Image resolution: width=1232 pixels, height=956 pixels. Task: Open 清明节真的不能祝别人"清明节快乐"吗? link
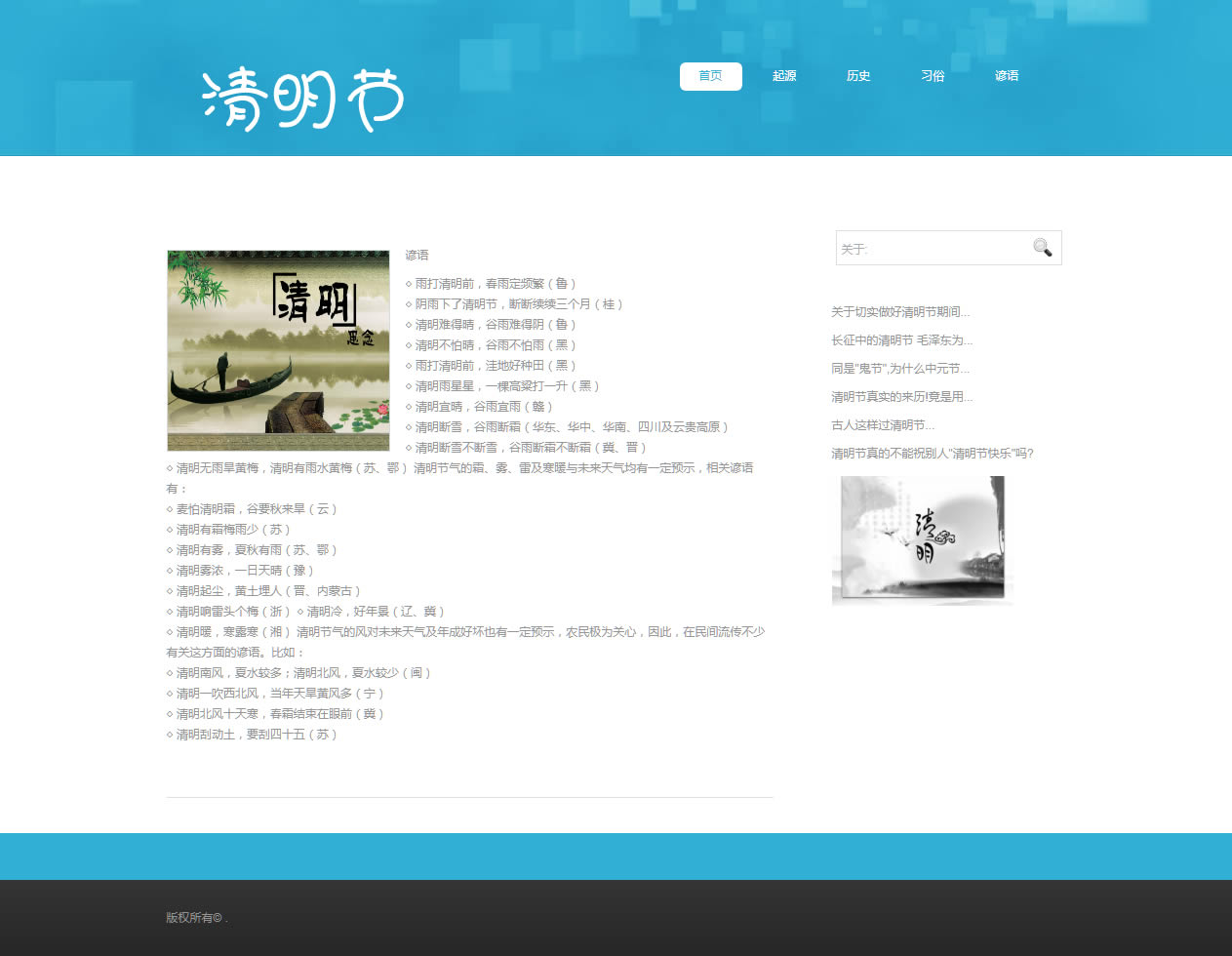click(x=932, y=454)
